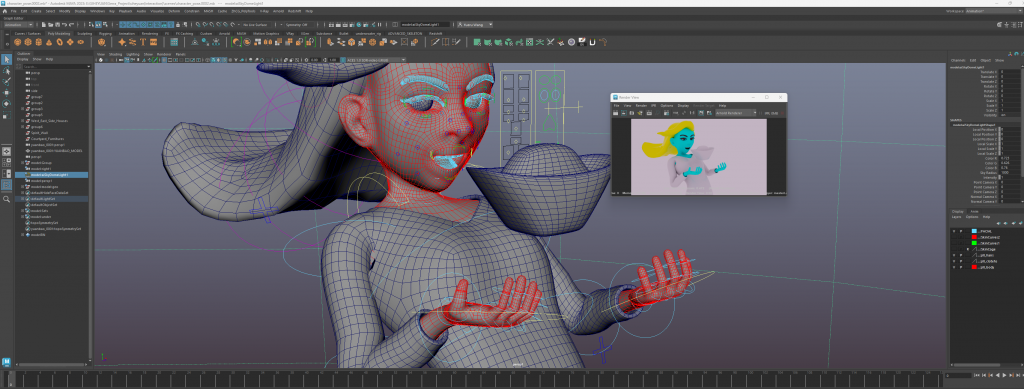Click the Outliner search field
Viewport: 1024px width, 389px height.
coord(56,67)
